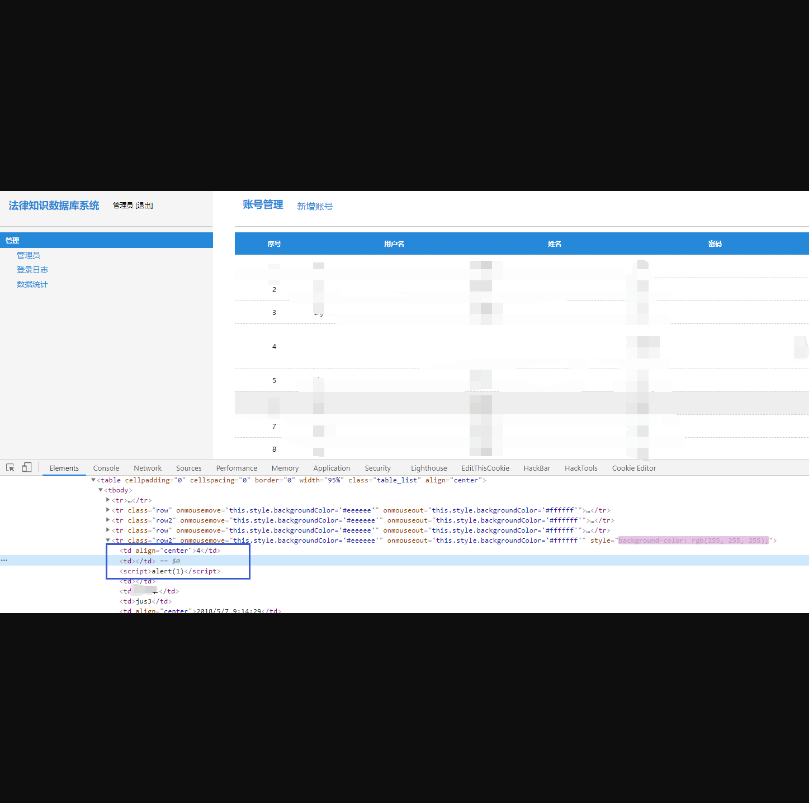The image size is (809, 803).
Task: Select the script alert(1) DOM line
Action: pyautogui.click(x=170, y=571)
